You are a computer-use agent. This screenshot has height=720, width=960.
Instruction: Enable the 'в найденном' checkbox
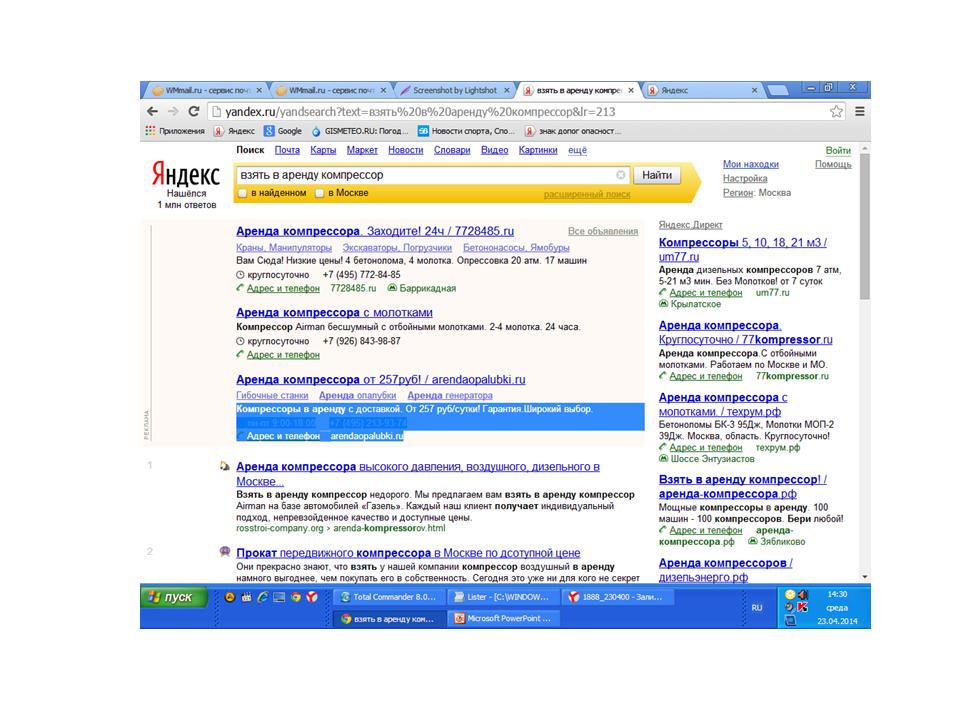coord(242,193)
